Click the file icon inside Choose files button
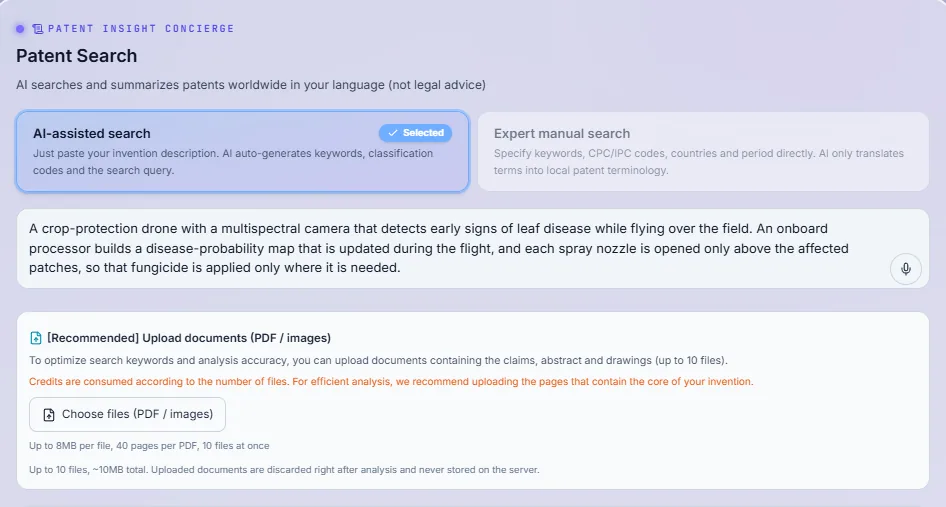This screenshot has width=946, height=507. click(49, 415)
